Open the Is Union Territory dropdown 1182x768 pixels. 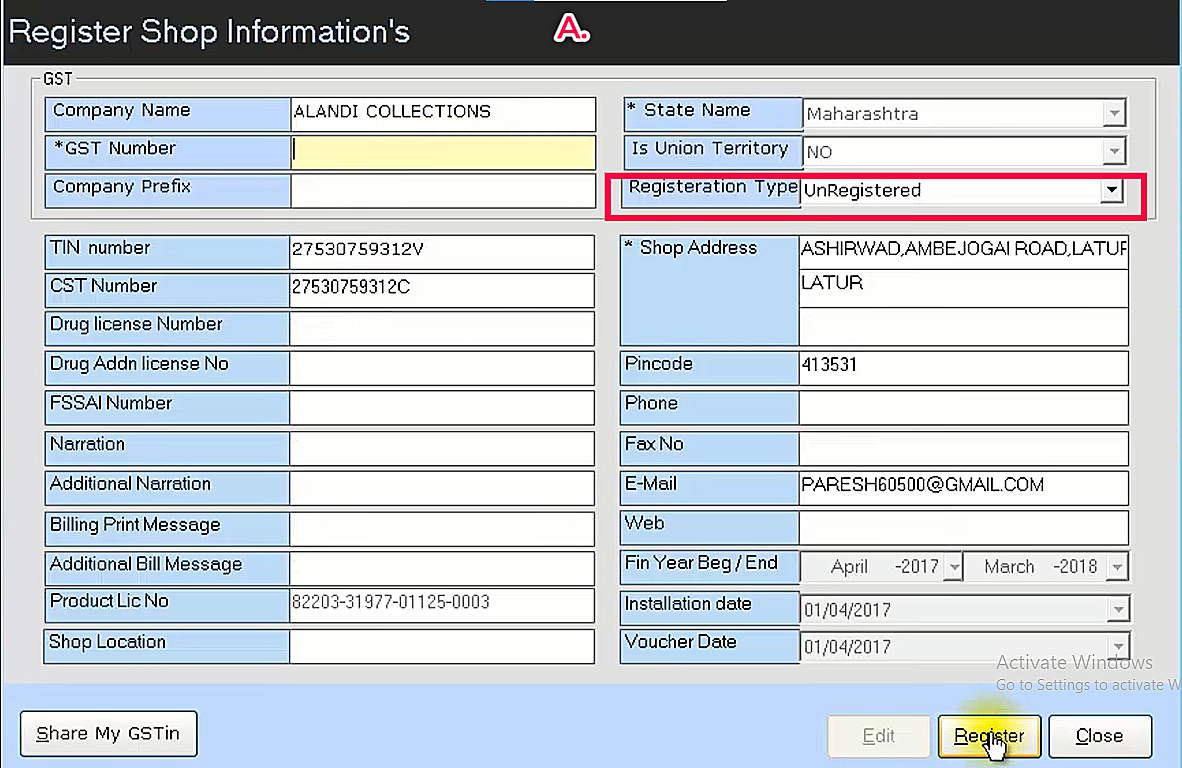[x=1113, y=151]
